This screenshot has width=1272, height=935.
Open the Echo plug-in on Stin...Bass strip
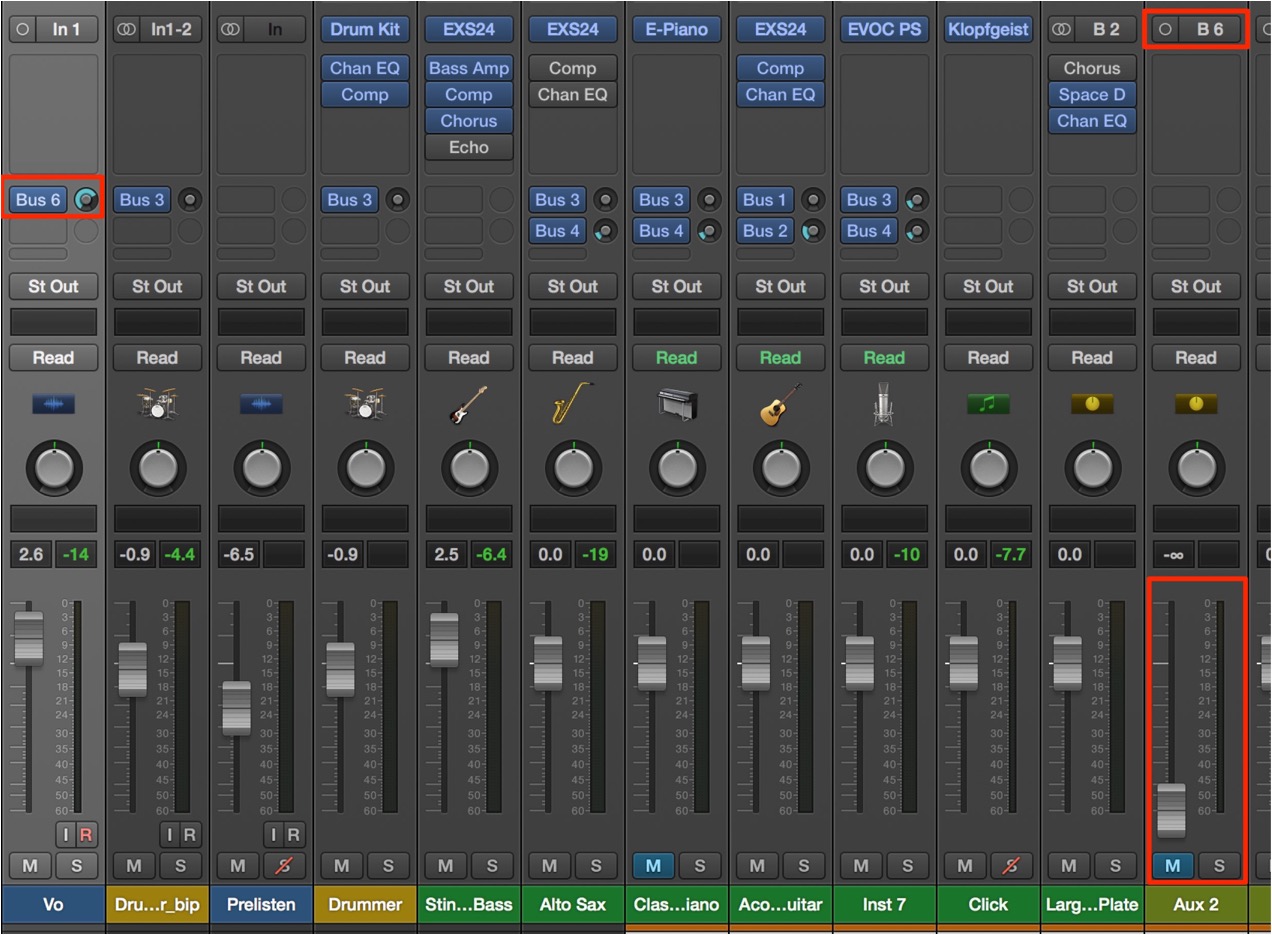(469, 147)
